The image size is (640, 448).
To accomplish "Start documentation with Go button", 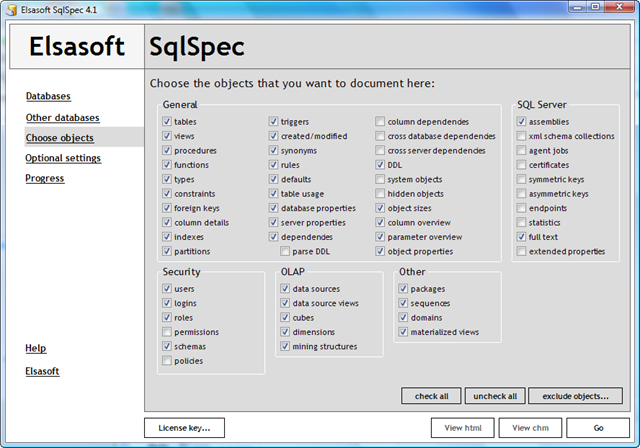I will pos(598,428).
